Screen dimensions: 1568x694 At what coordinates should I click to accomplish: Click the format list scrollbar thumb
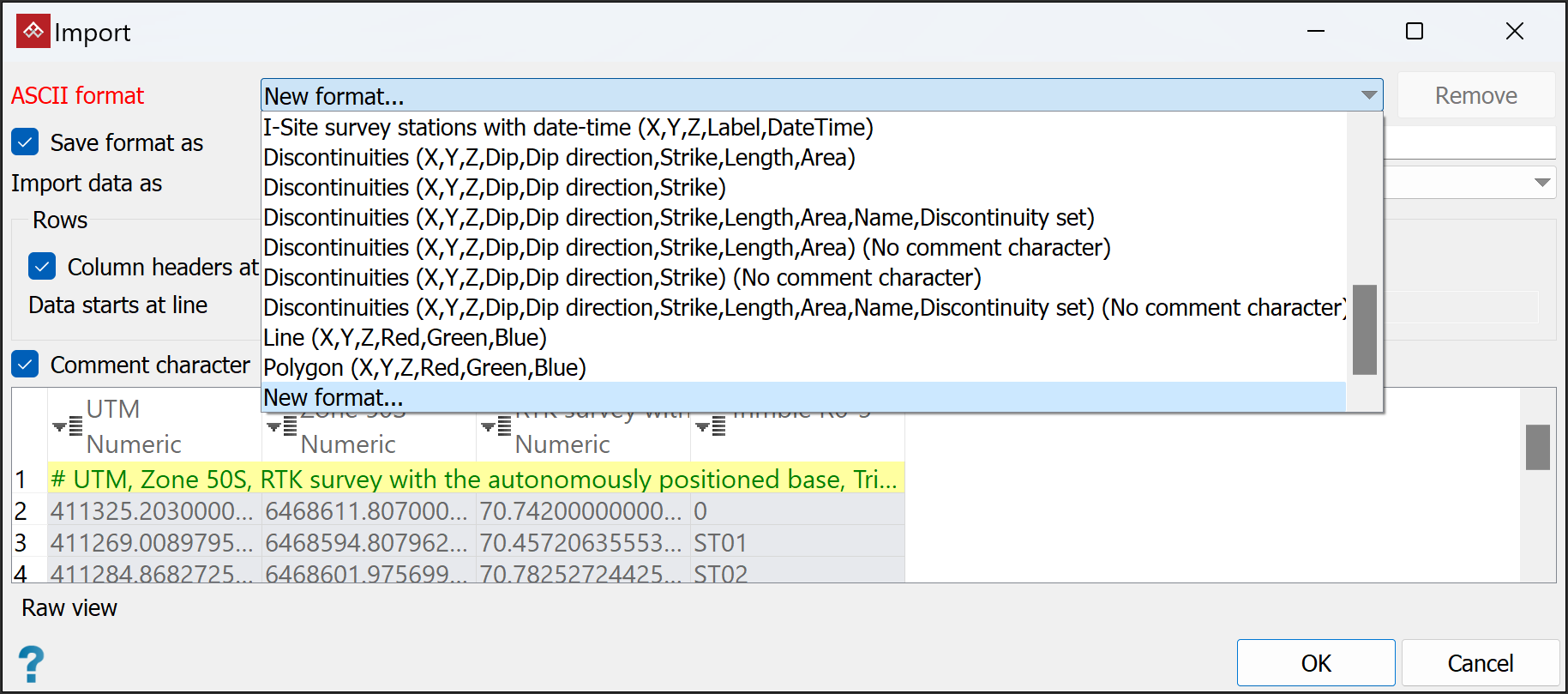tap(1364, 329)
